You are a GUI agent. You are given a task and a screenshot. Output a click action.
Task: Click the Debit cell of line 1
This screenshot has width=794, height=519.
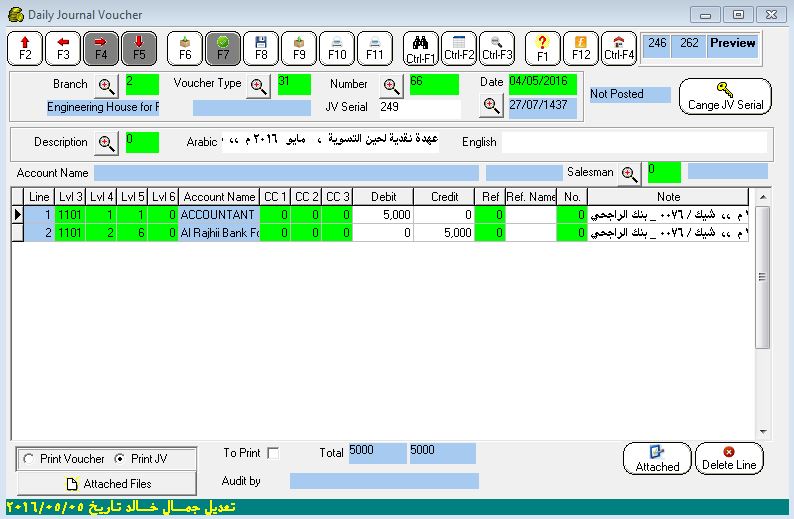coord(383,214)
